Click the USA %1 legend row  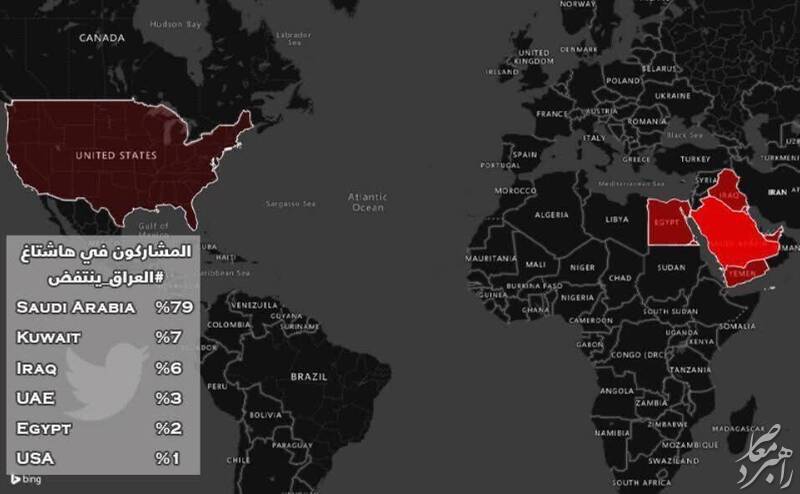[98, 458]
